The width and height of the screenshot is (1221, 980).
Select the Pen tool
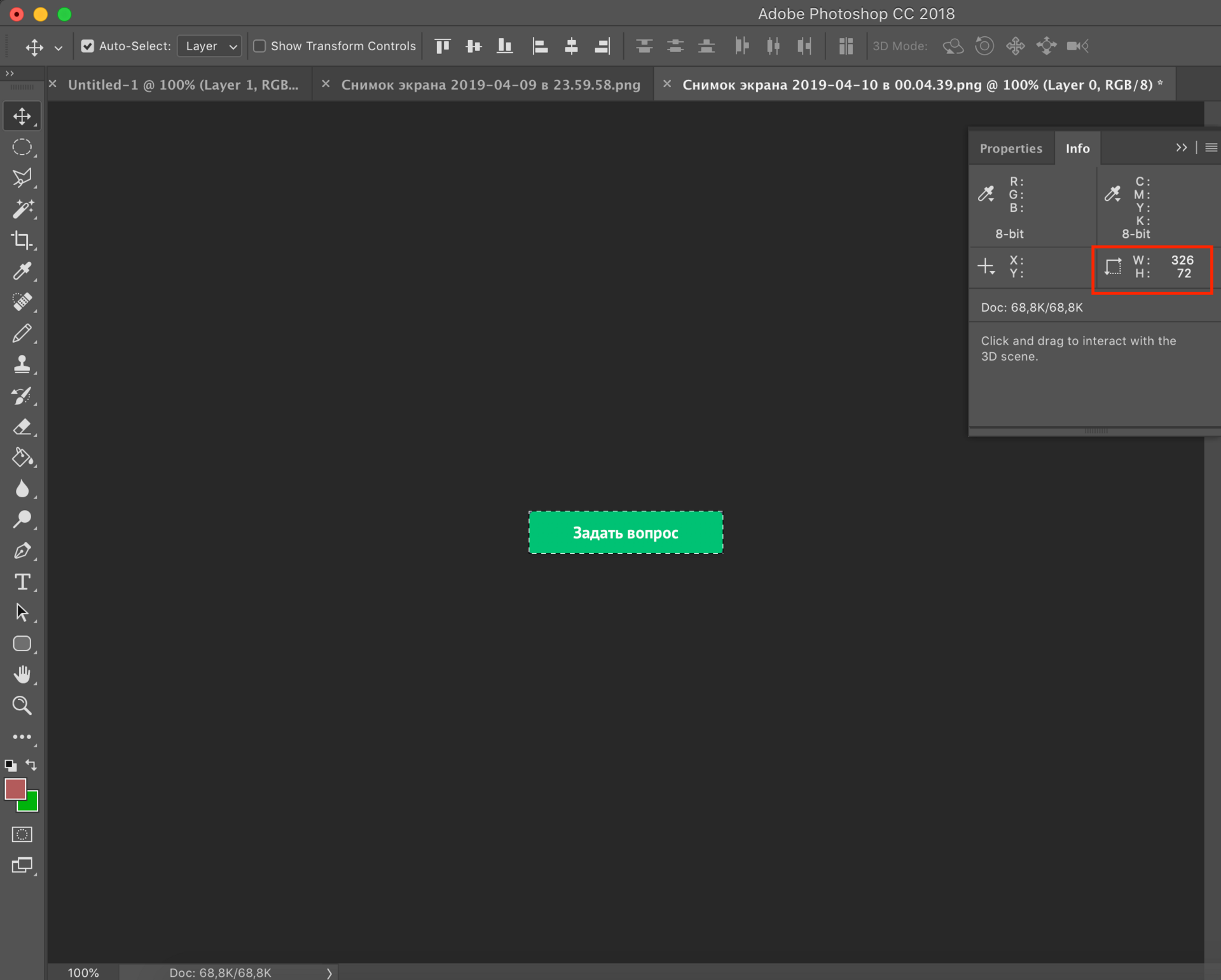(22, 551)
